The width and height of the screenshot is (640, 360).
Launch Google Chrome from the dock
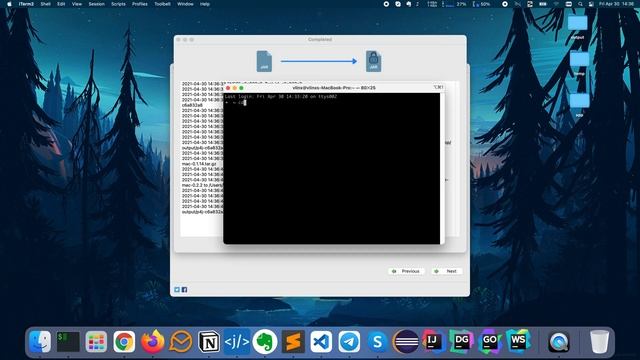[124, 341]
